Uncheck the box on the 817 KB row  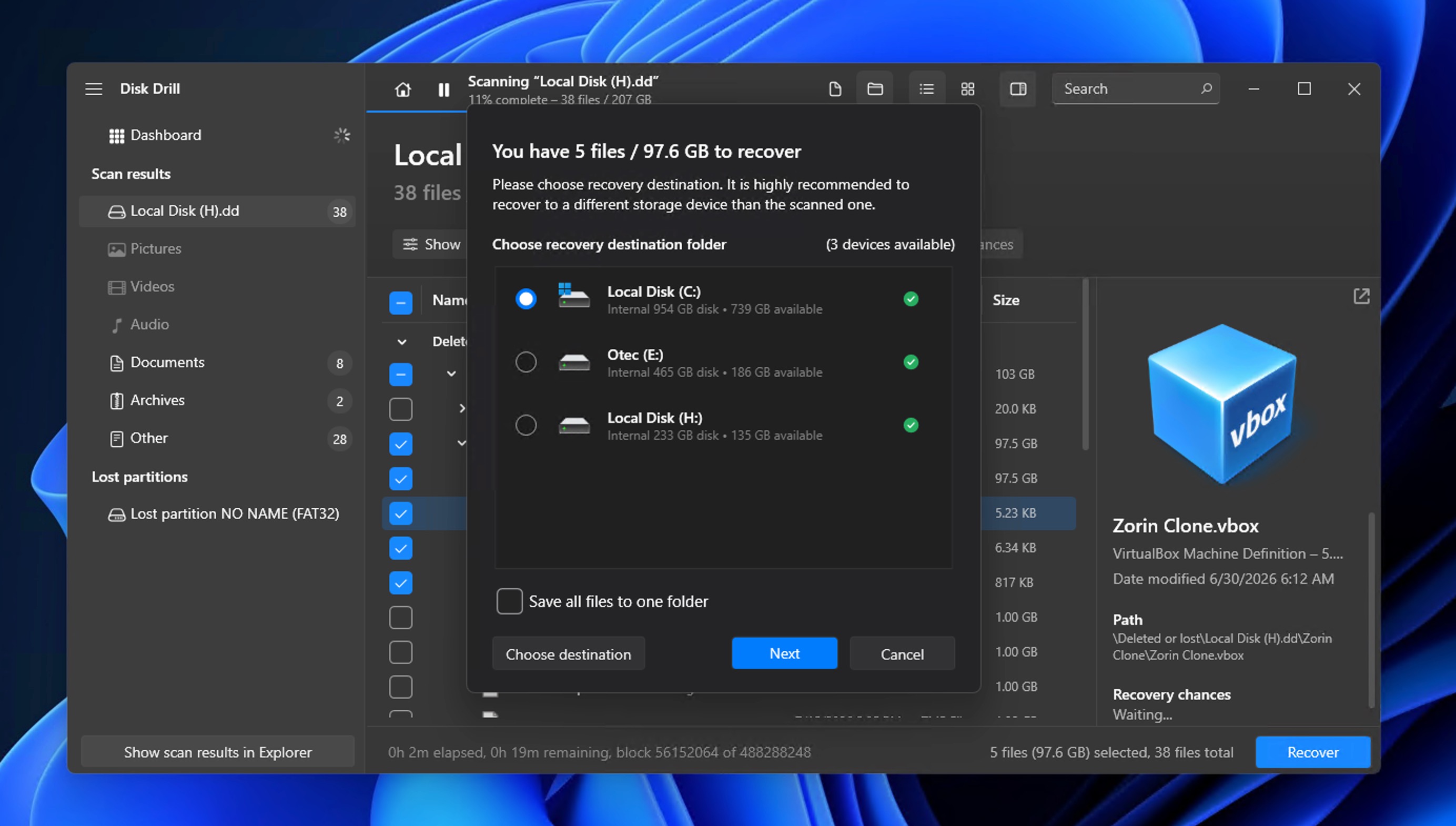[x=400, y=582]
